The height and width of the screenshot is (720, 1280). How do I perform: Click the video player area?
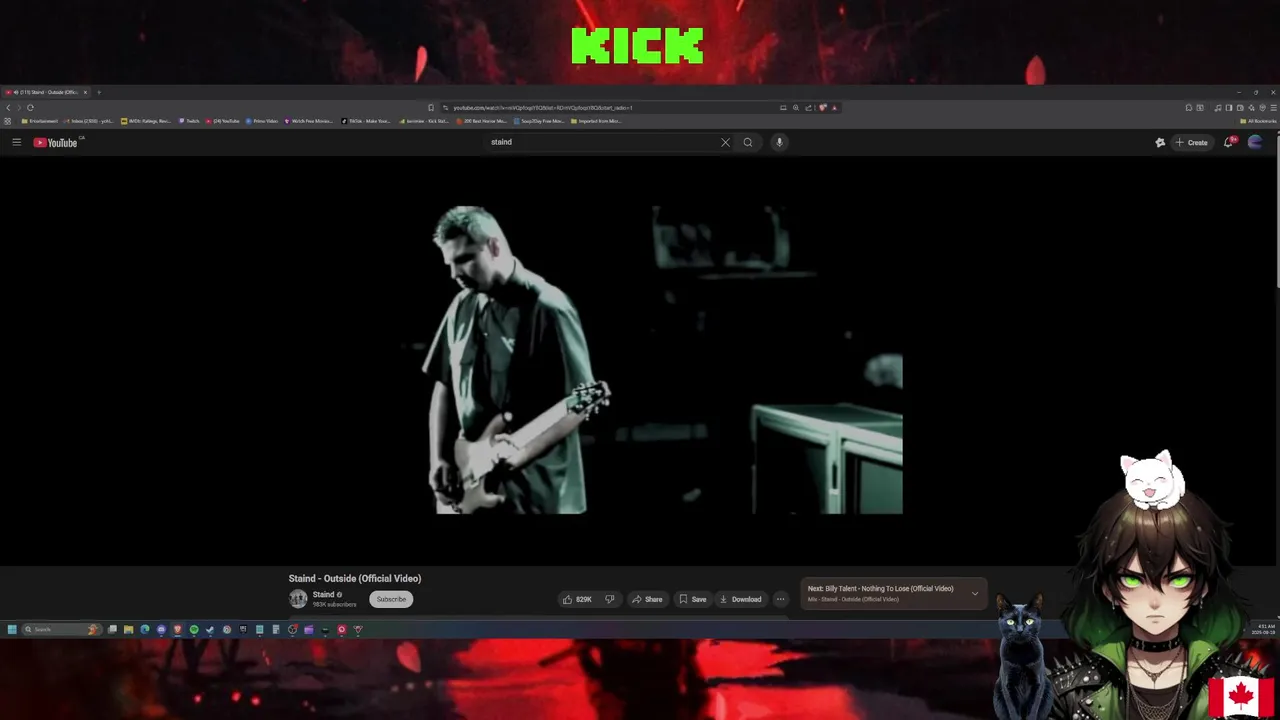[x=640, y=360]
